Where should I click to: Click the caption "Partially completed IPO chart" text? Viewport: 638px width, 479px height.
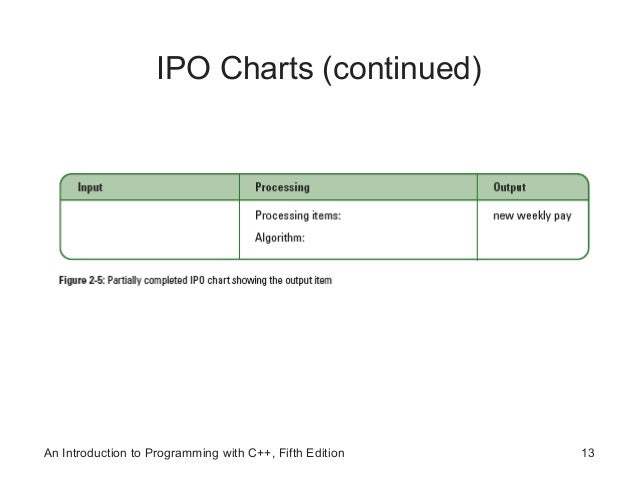coord(168,280)
